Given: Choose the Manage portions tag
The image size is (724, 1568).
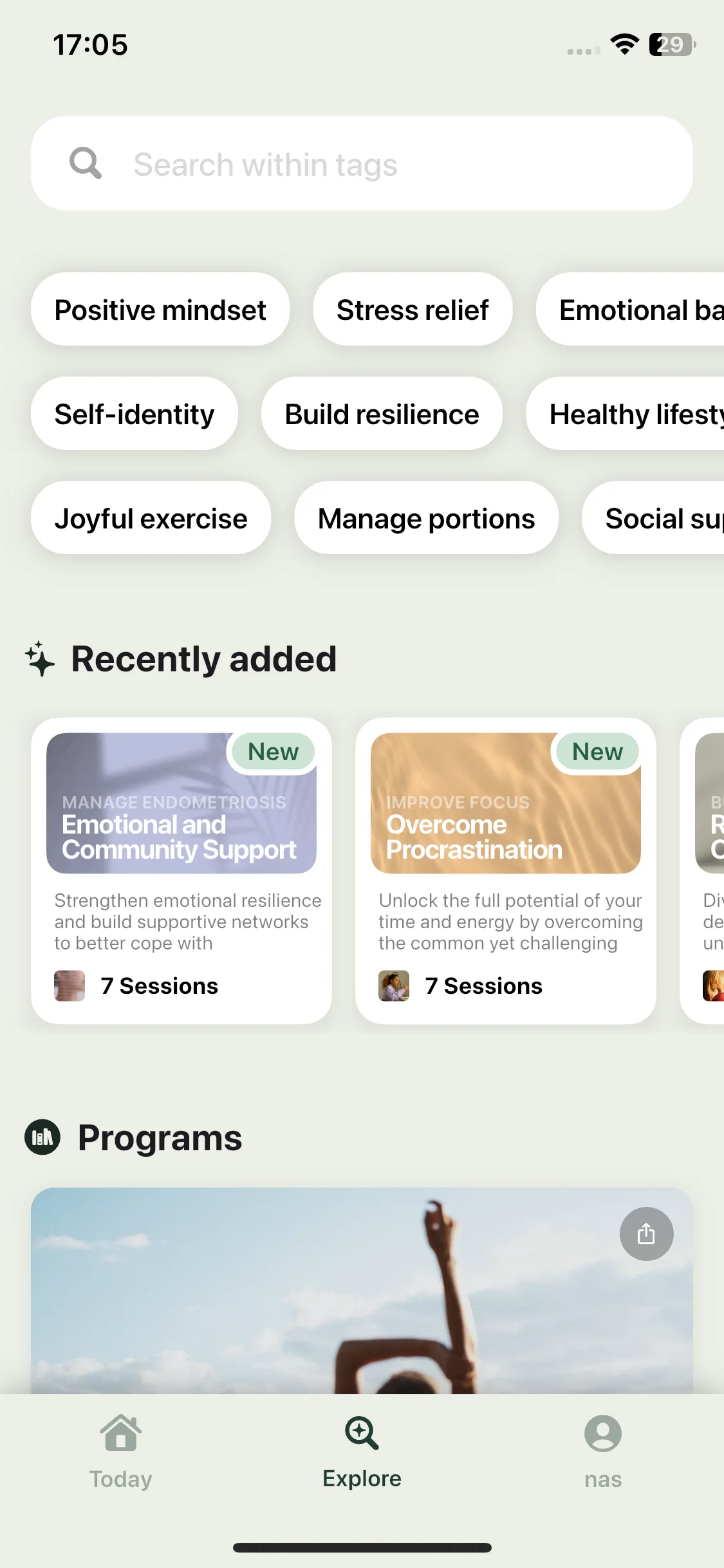Looking at the screenshot, I should point(426,518).
